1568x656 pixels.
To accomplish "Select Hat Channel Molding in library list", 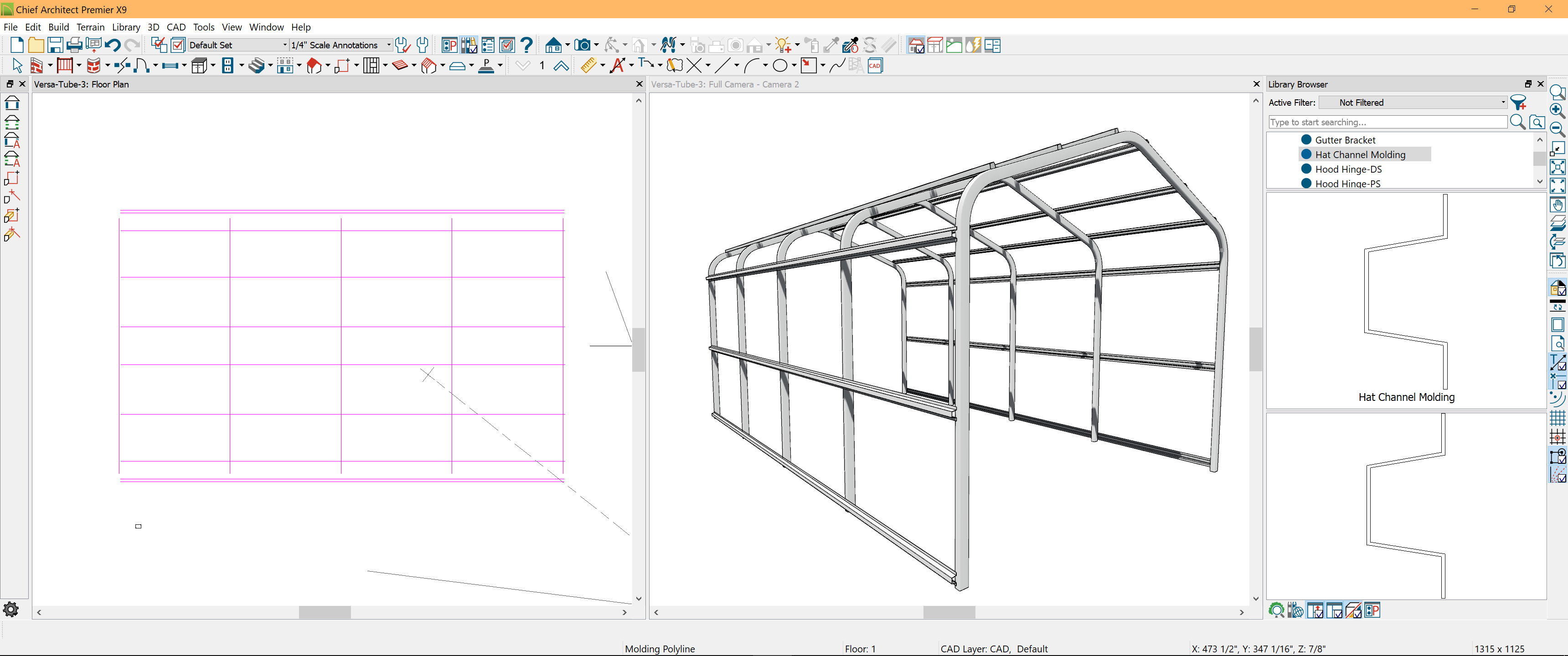I will 1360,154.
